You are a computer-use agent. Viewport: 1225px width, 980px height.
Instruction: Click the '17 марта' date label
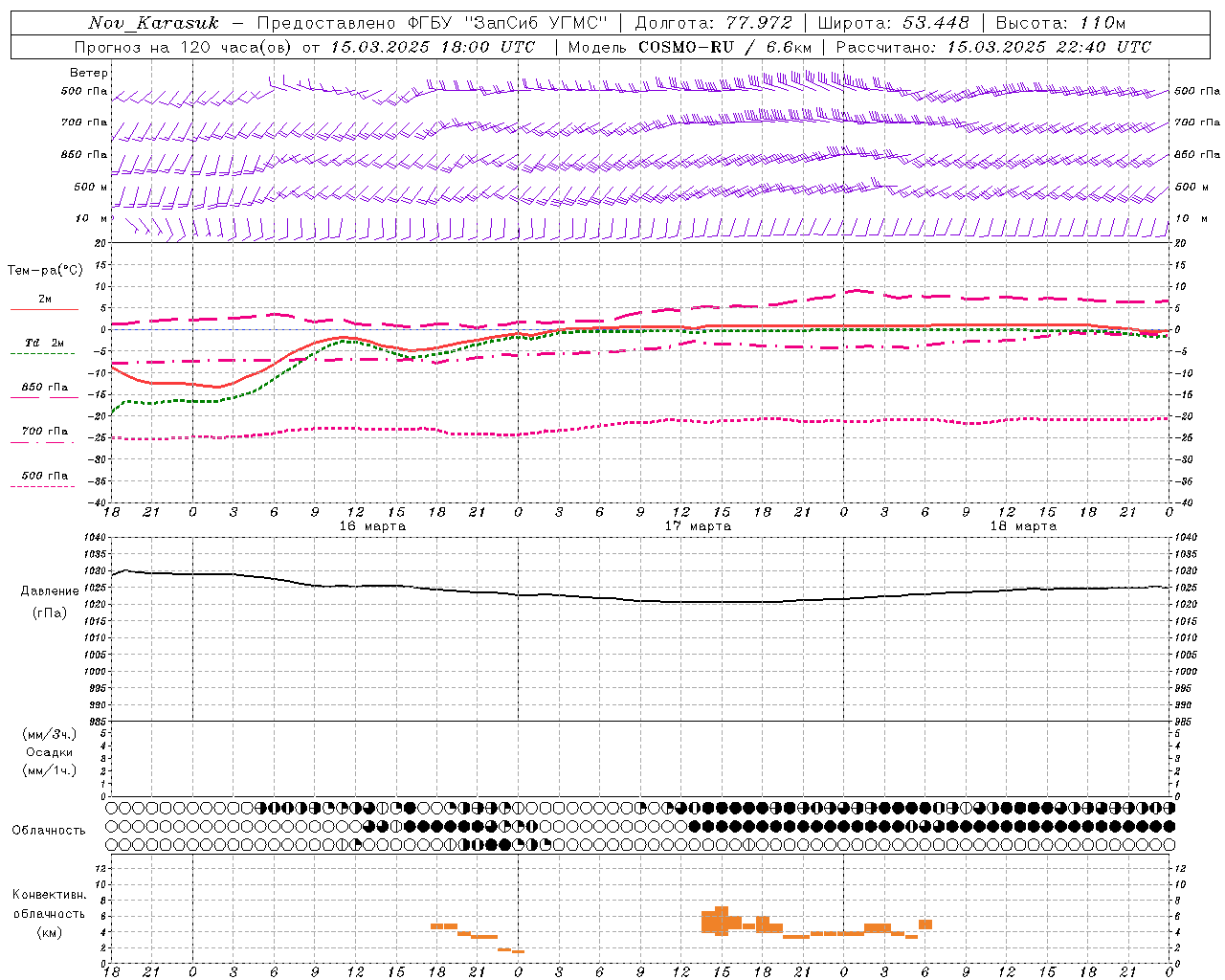pyautogui.click(x=699, y=526)
